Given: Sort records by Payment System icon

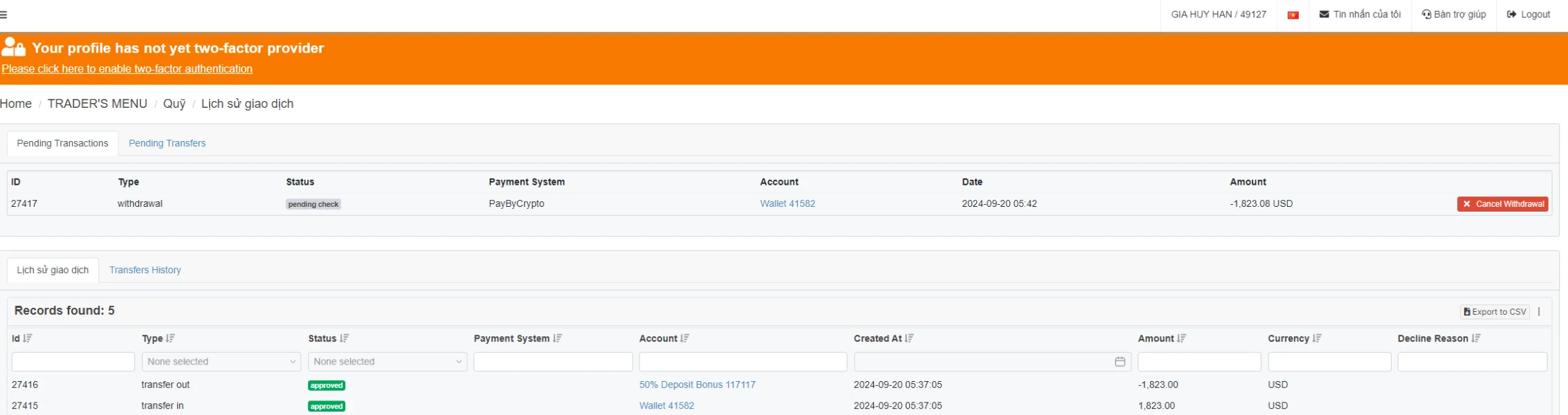Looking at the screenshot, I should coord(557,338).
